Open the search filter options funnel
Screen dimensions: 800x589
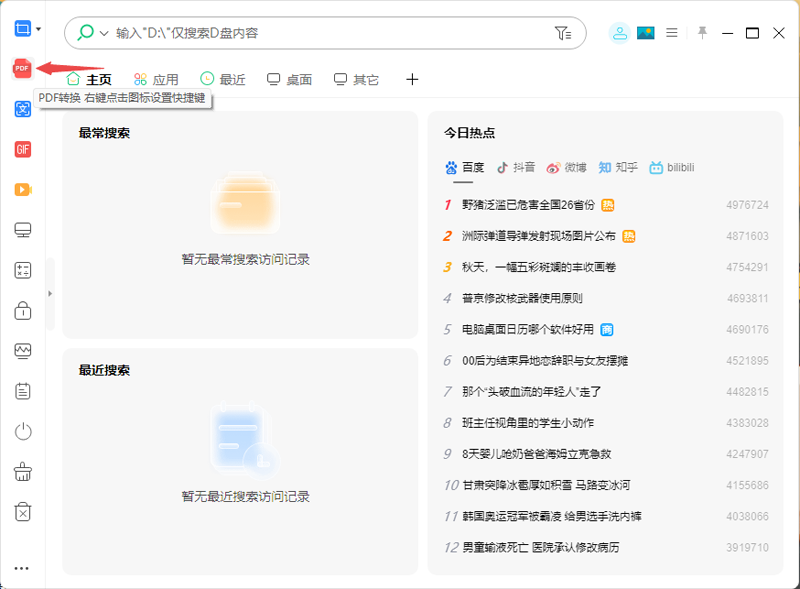(x=561, y=33)
